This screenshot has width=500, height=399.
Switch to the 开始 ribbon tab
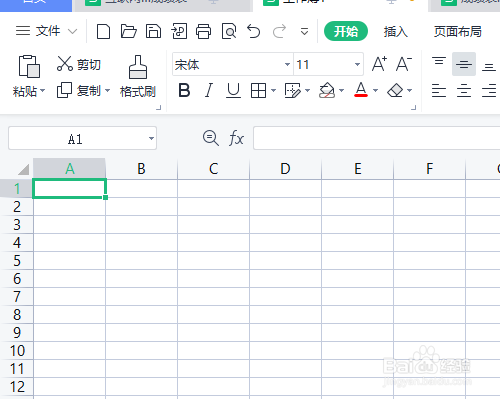[x=346, y=31]
